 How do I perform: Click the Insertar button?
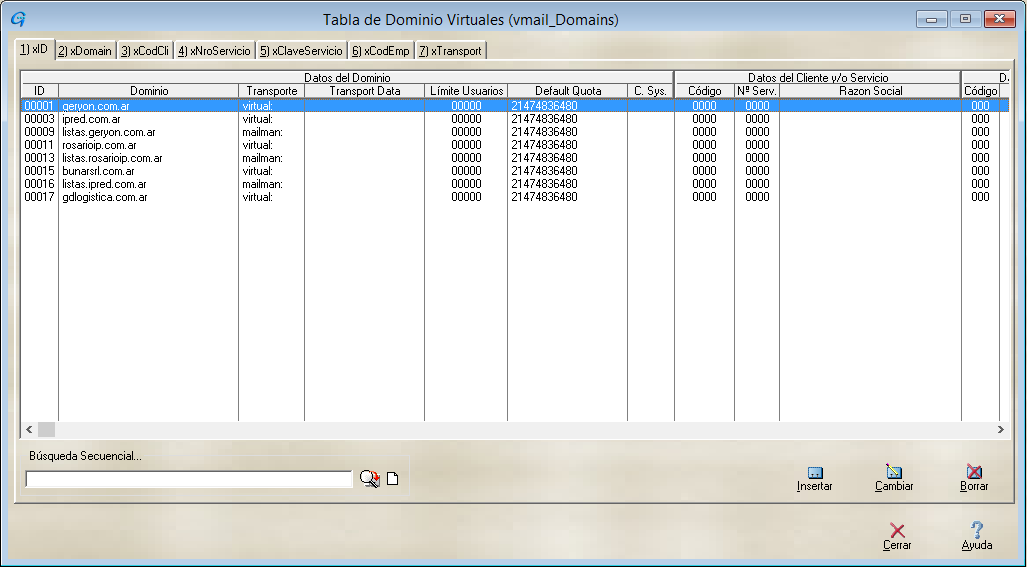tap(815, 479)
